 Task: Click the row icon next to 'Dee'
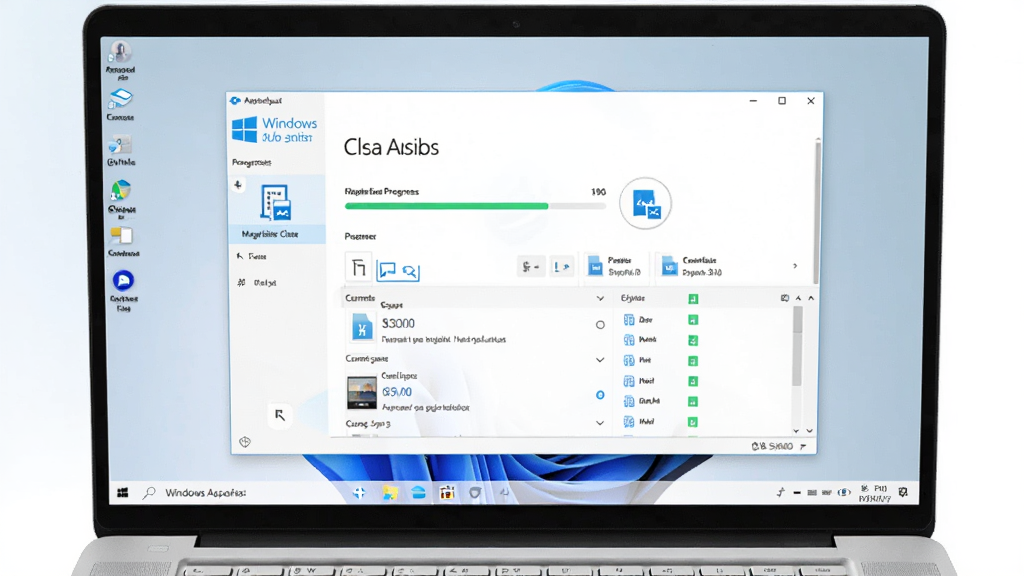click(629, 319)
